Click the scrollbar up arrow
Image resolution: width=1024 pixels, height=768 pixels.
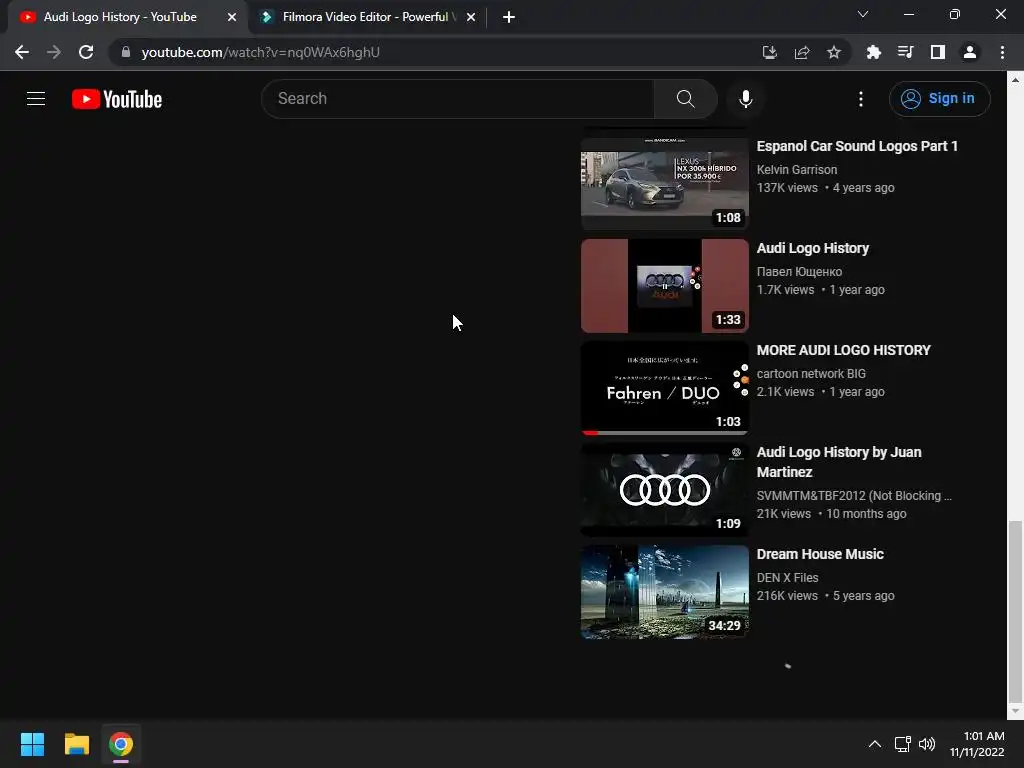(1014, 79)
